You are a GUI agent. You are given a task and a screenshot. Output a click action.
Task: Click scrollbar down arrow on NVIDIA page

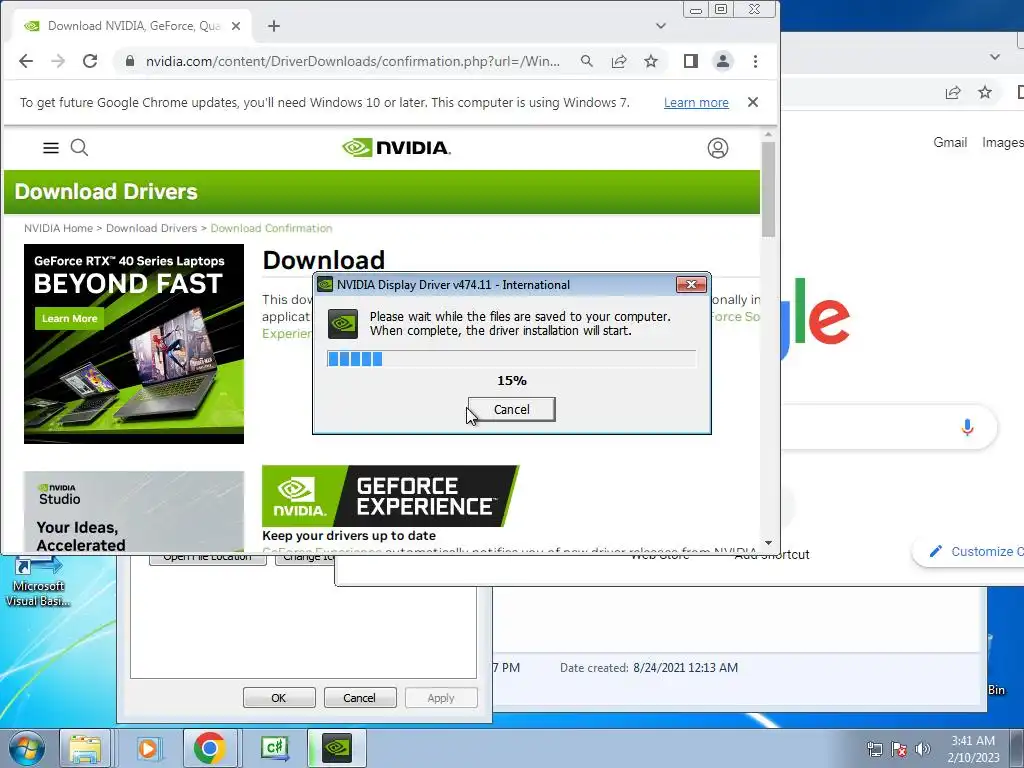click(x=768, y=543)
